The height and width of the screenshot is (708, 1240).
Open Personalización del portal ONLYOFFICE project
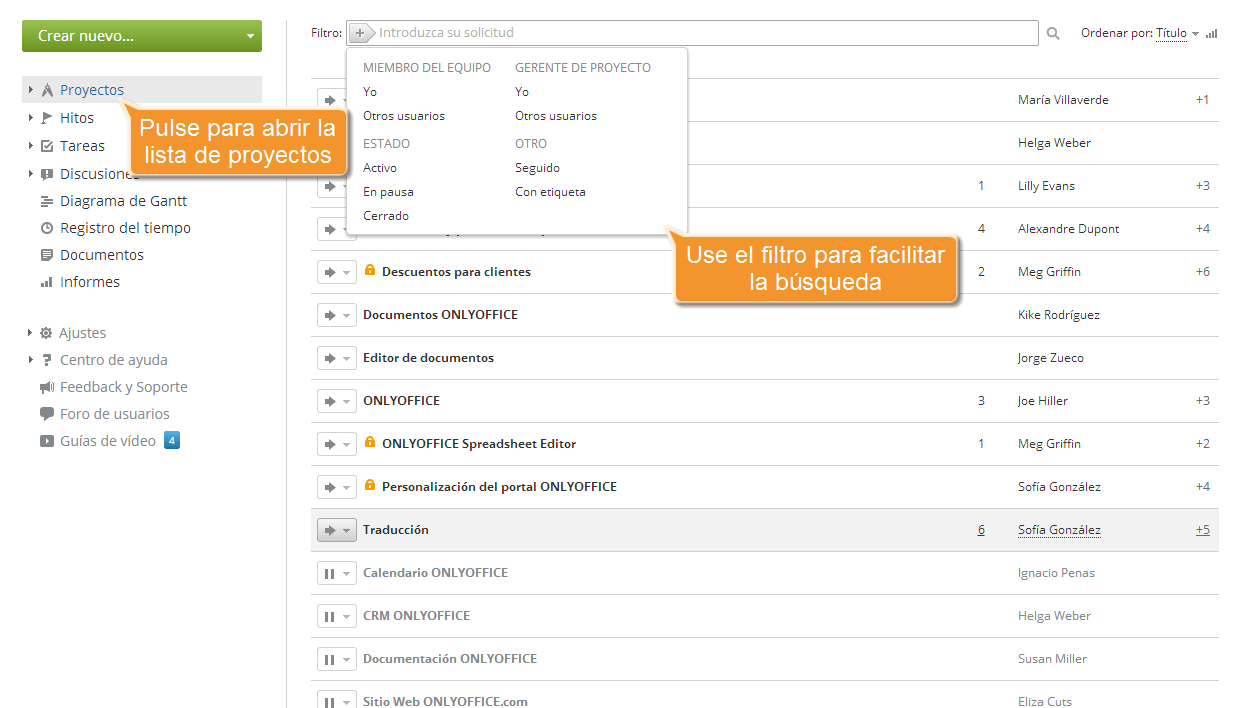pyautogui.click(x=499, y=487)
